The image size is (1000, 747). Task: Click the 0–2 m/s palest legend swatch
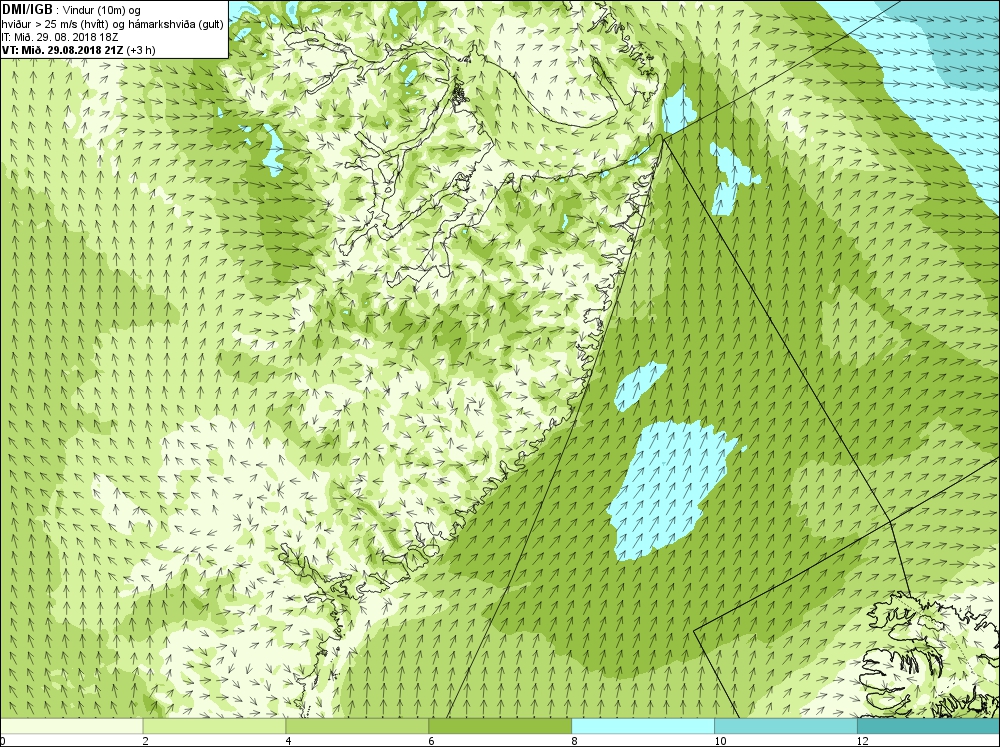[71, 726]
